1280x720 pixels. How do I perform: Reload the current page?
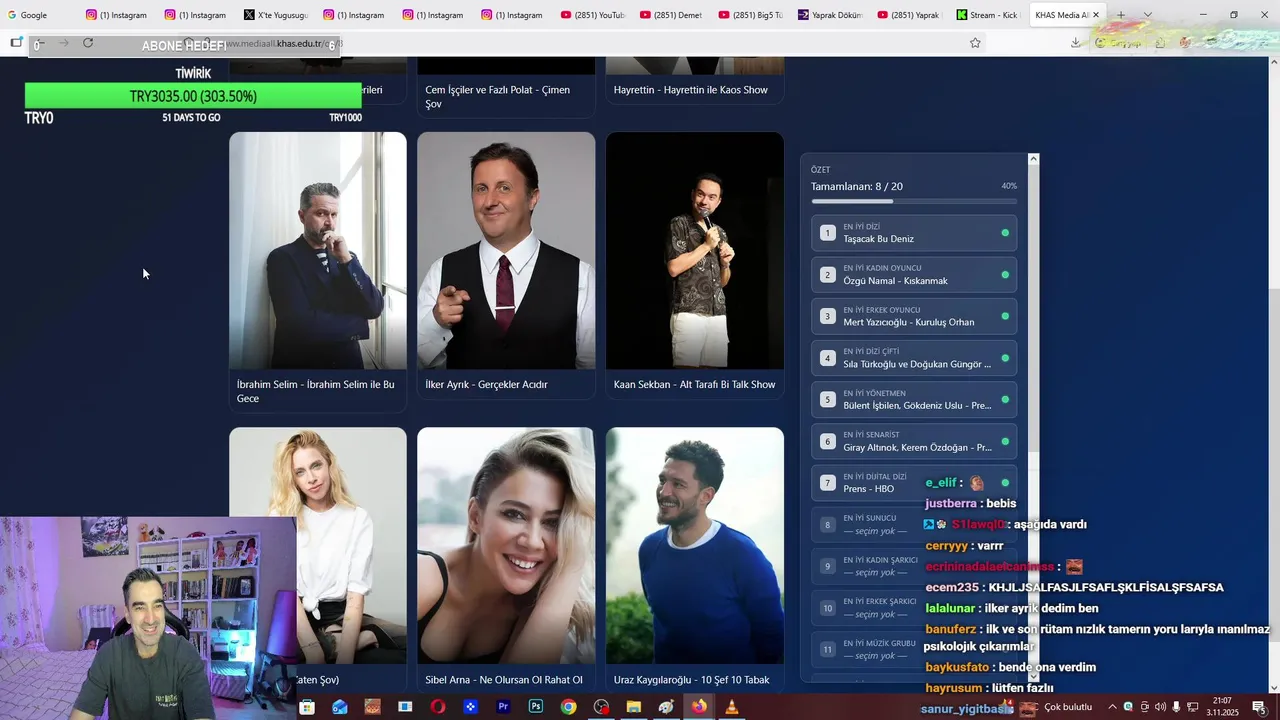pos(88,43)
